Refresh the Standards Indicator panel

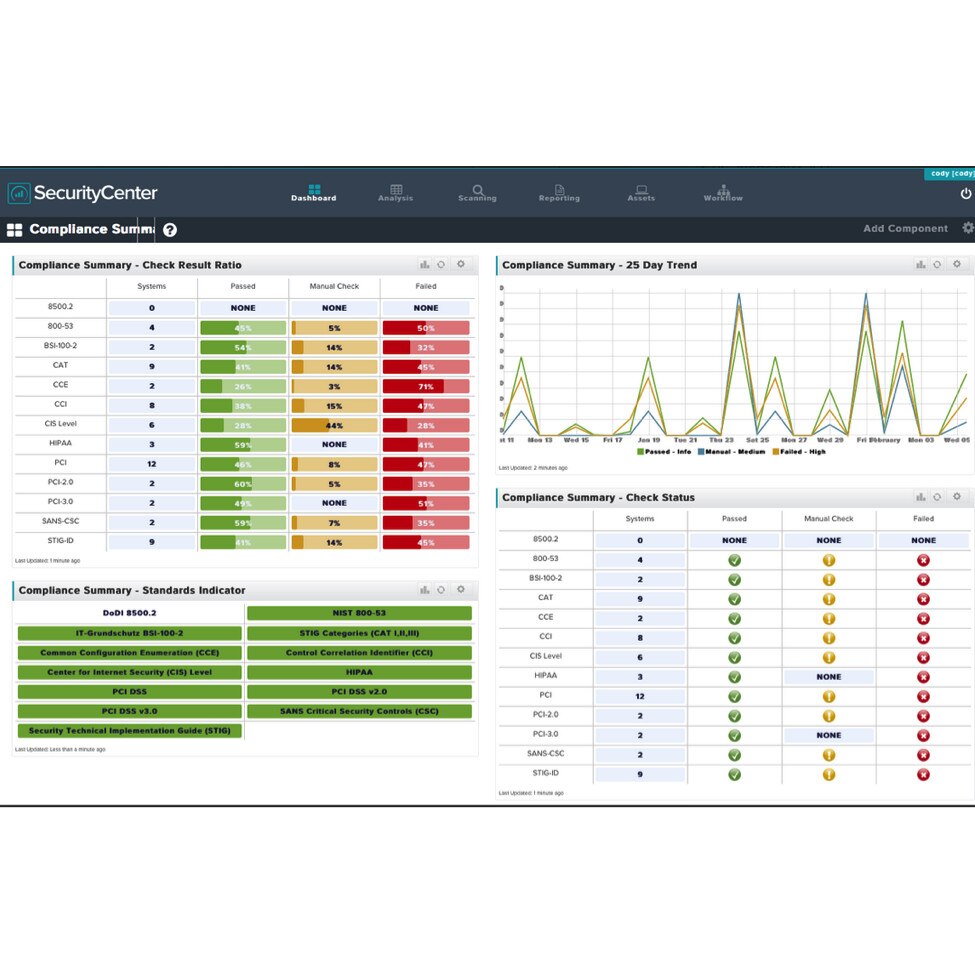tap(441, 590)
